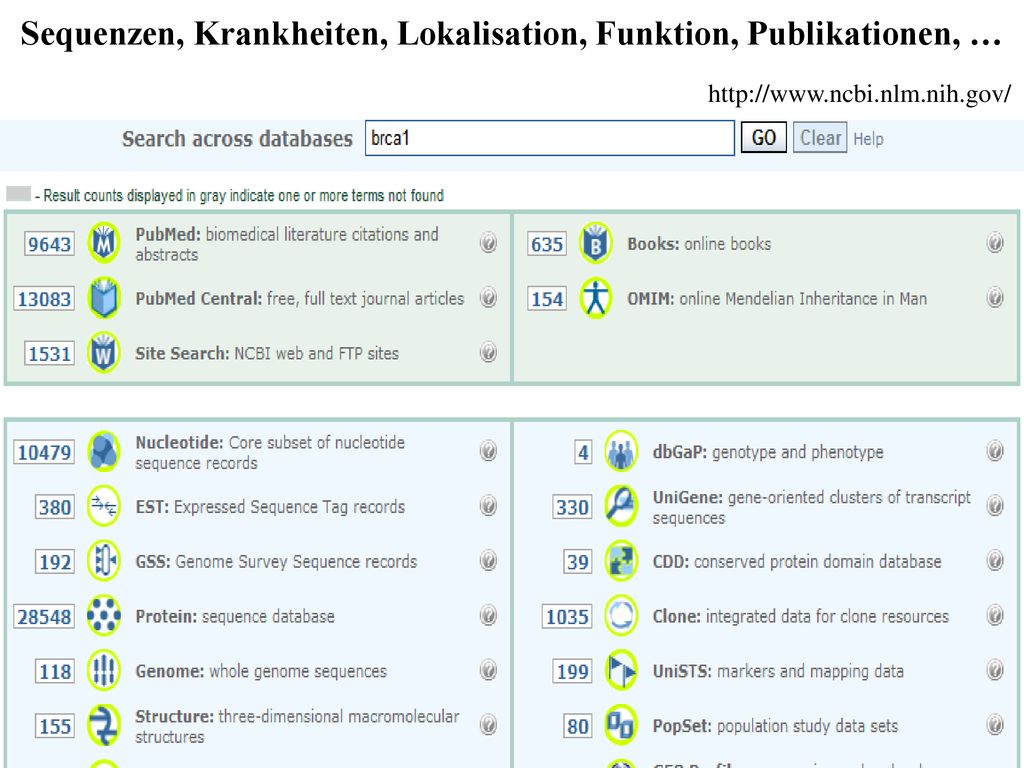Click the http://www.ncbi.nlm.nih.gov/ URL text
1024x768 pixels.
coord(859,94)
